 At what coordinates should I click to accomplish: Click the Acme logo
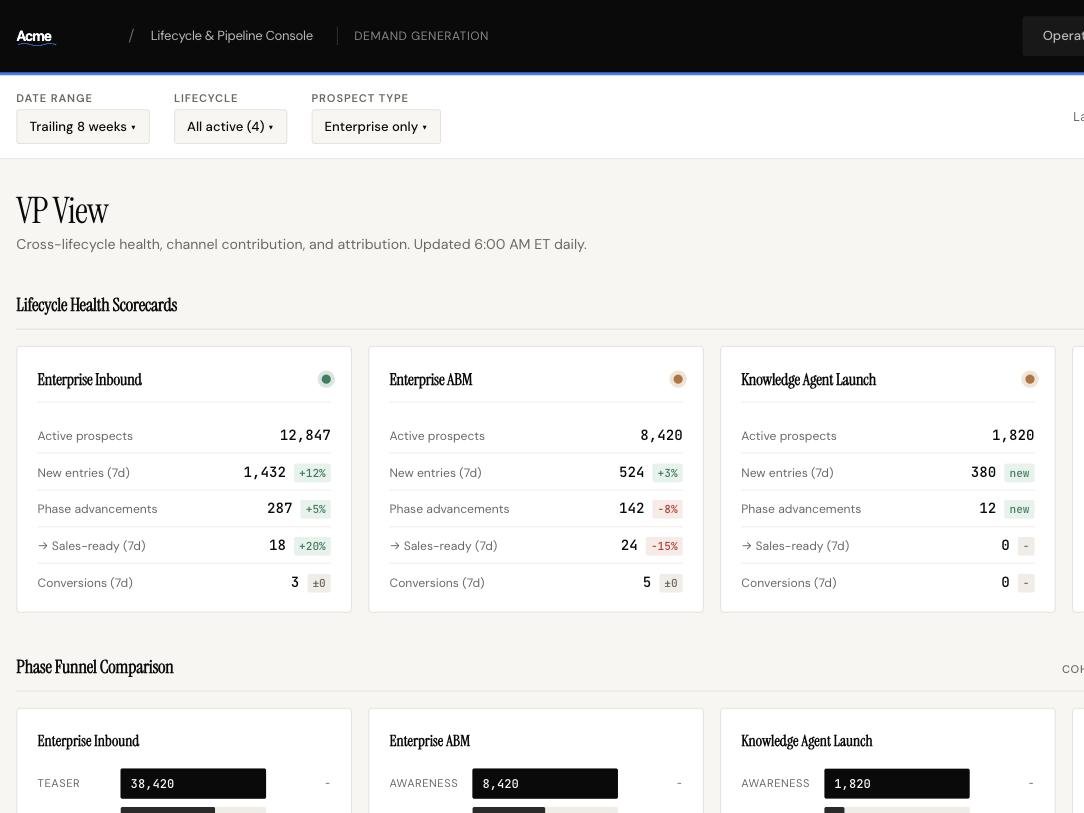[x=34, y=37]
